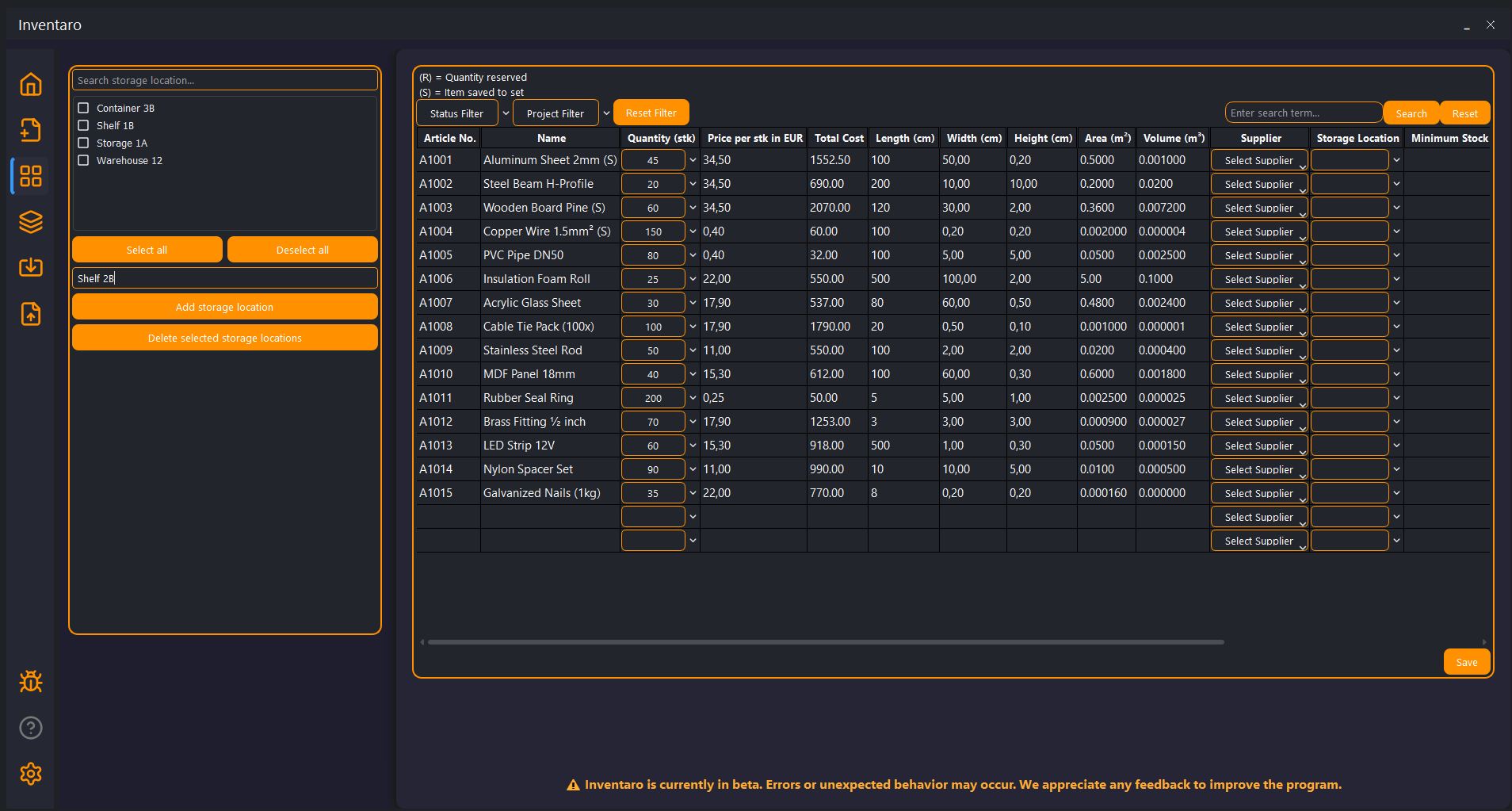Click the Name column header
1512x811 pixels.
click(x=552, y=138)
